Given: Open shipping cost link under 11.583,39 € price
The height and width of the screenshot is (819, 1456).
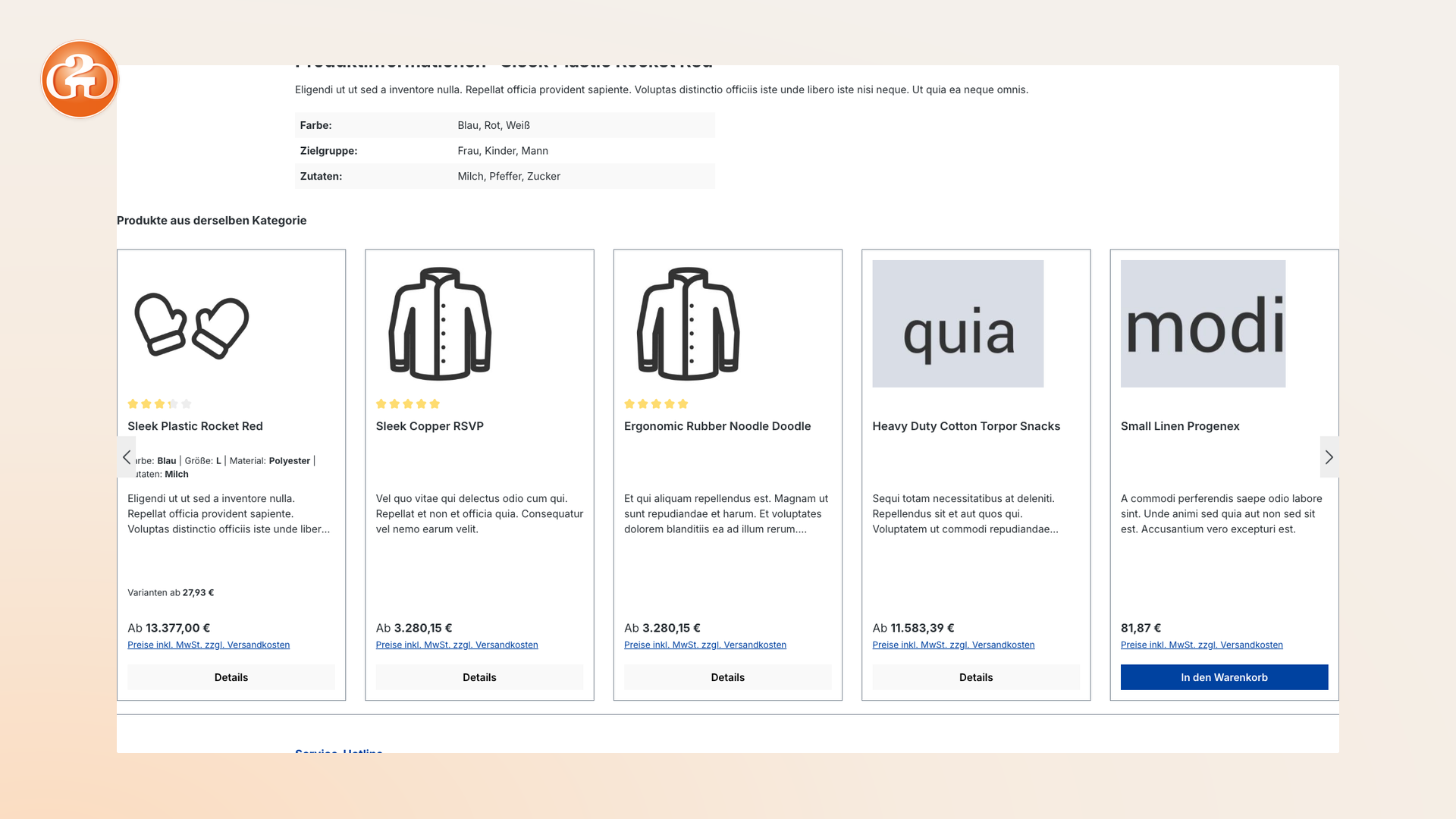Looking at the screenshot, I should click(953, 645).
